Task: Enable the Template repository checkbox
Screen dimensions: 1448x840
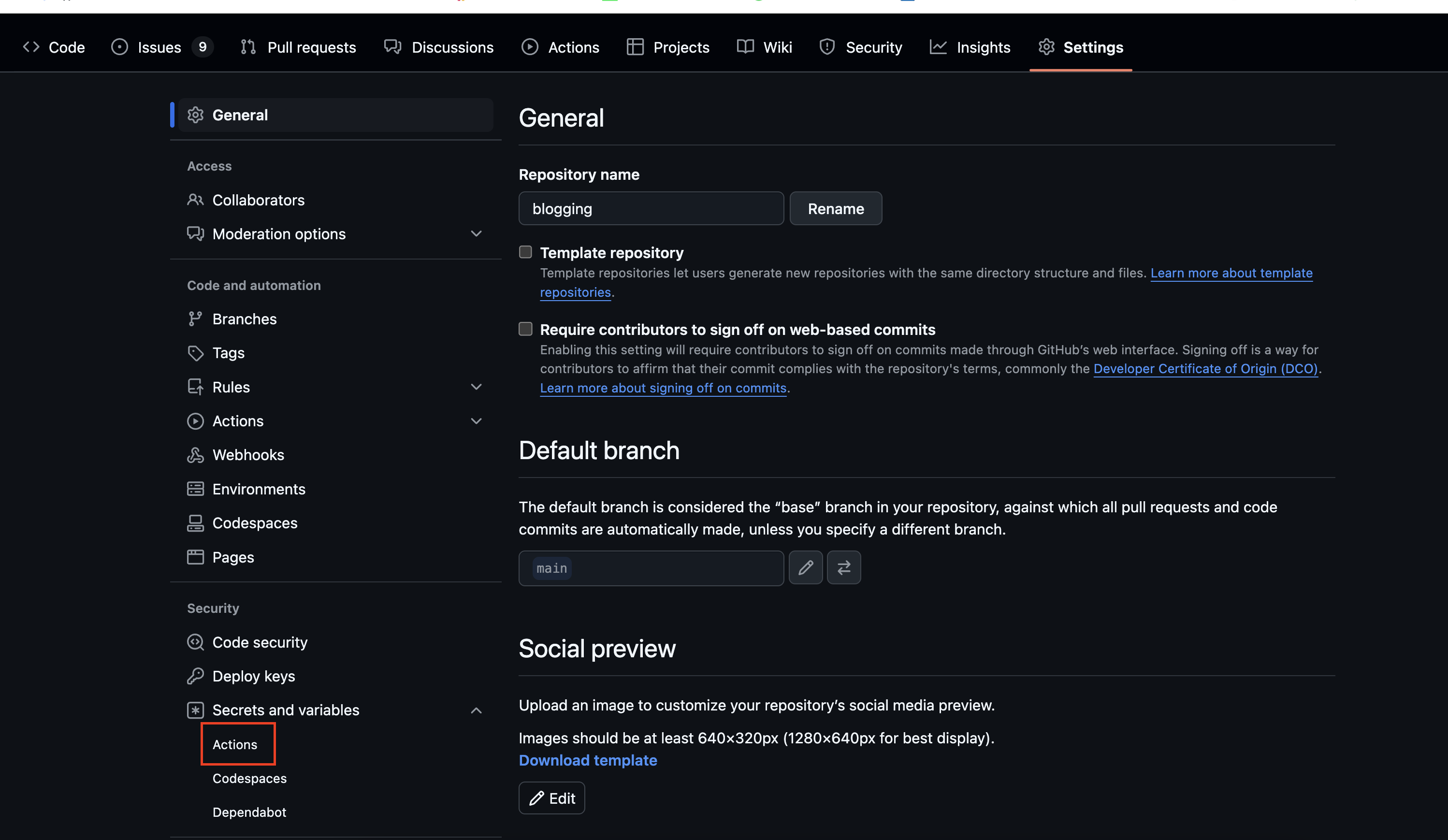Action: tap(525, 252)
